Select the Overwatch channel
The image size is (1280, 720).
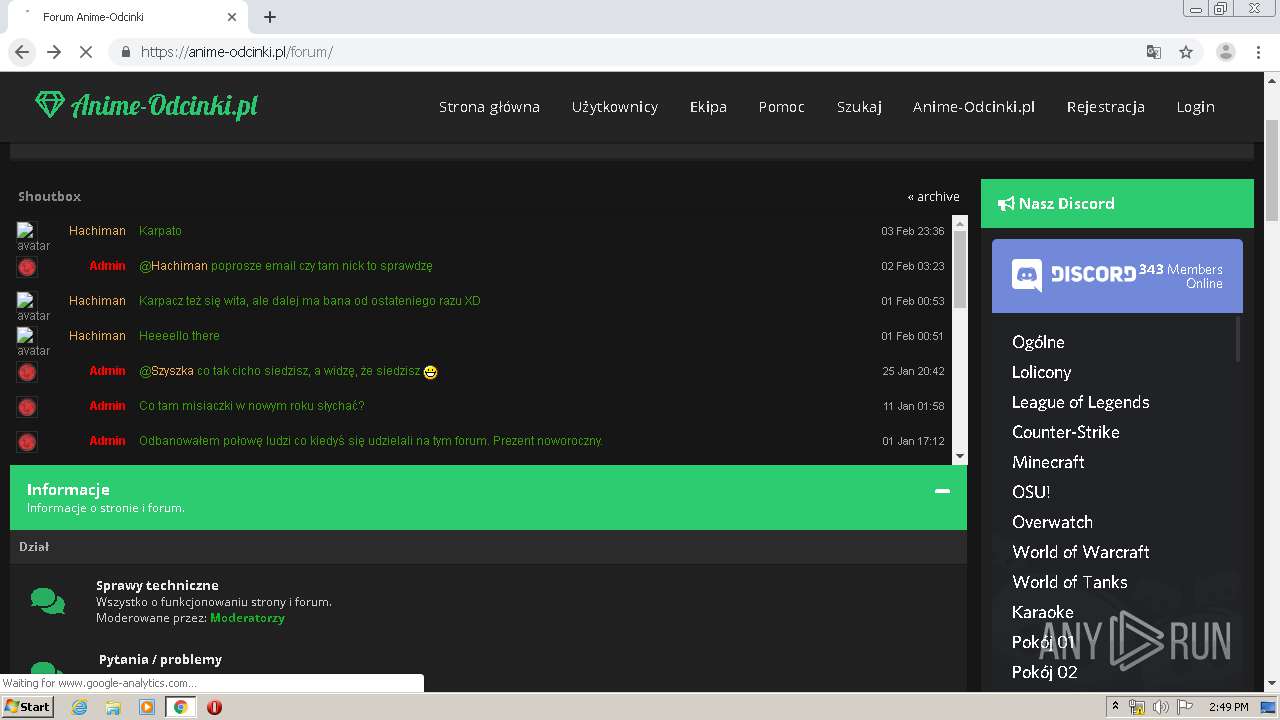[1052, 522]
